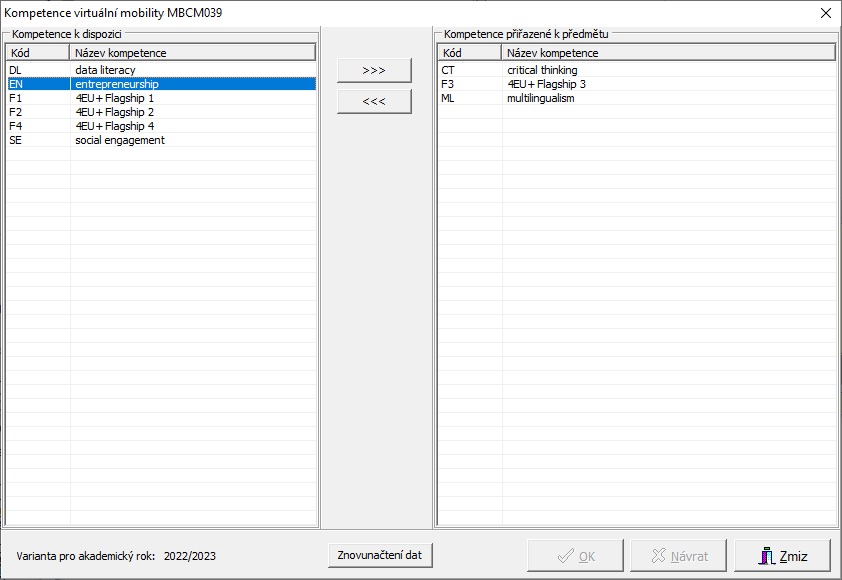The image size is (842, 580).
Task: Select critical thinking in assigned list
Action: [542, 70]
